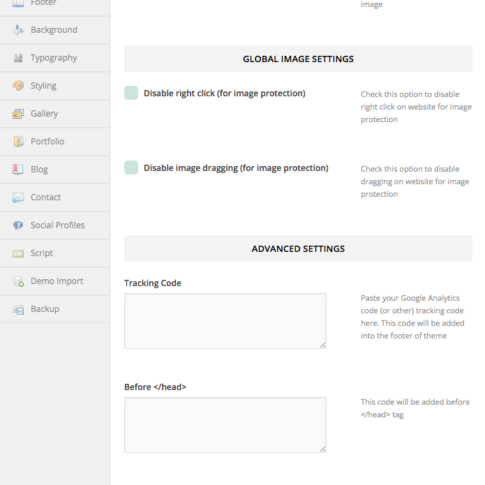Viewport: 485px width, 485px height.
Task: Toggle Disable image dragging checkbox
Action: point(131,168)
